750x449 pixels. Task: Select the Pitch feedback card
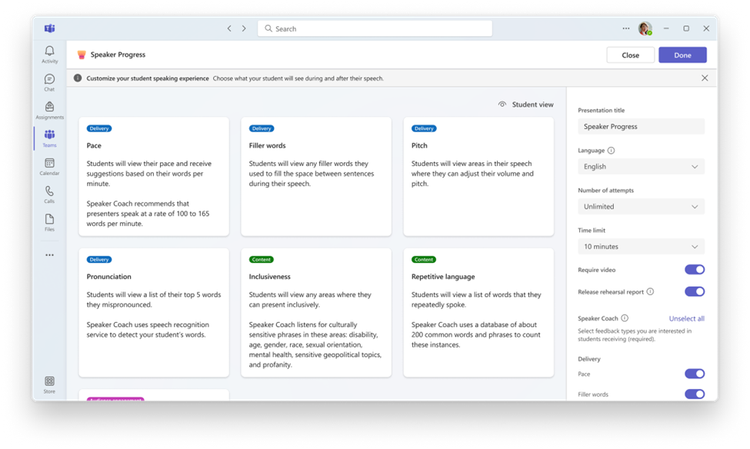click(x=478, y=176)
